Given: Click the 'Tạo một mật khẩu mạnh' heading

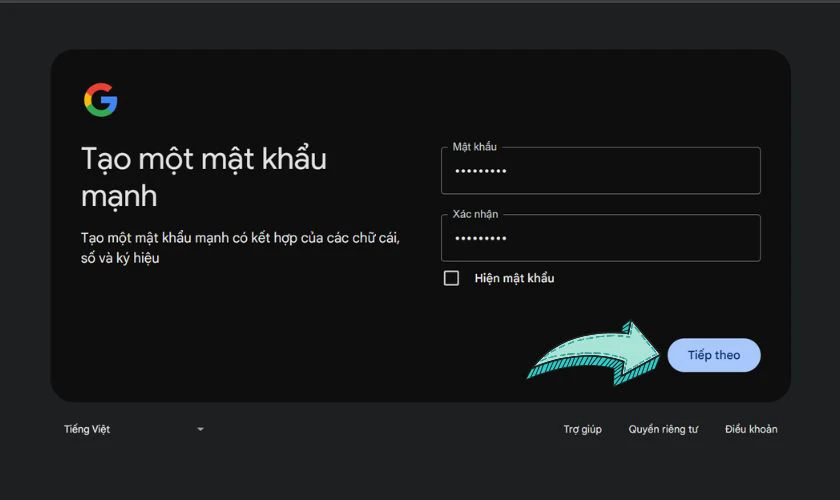Looking at the screenshot, I should (204, 177).
